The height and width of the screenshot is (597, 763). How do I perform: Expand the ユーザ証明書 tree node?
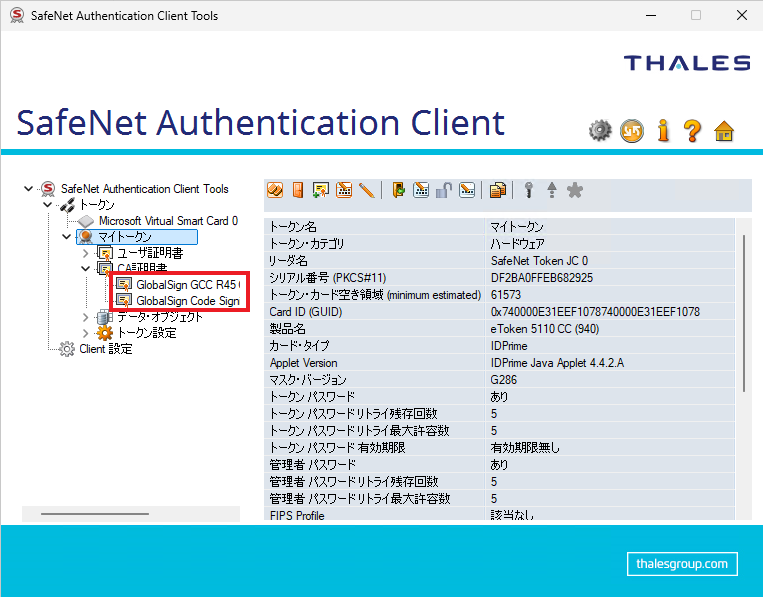click(x=86, y=253)
